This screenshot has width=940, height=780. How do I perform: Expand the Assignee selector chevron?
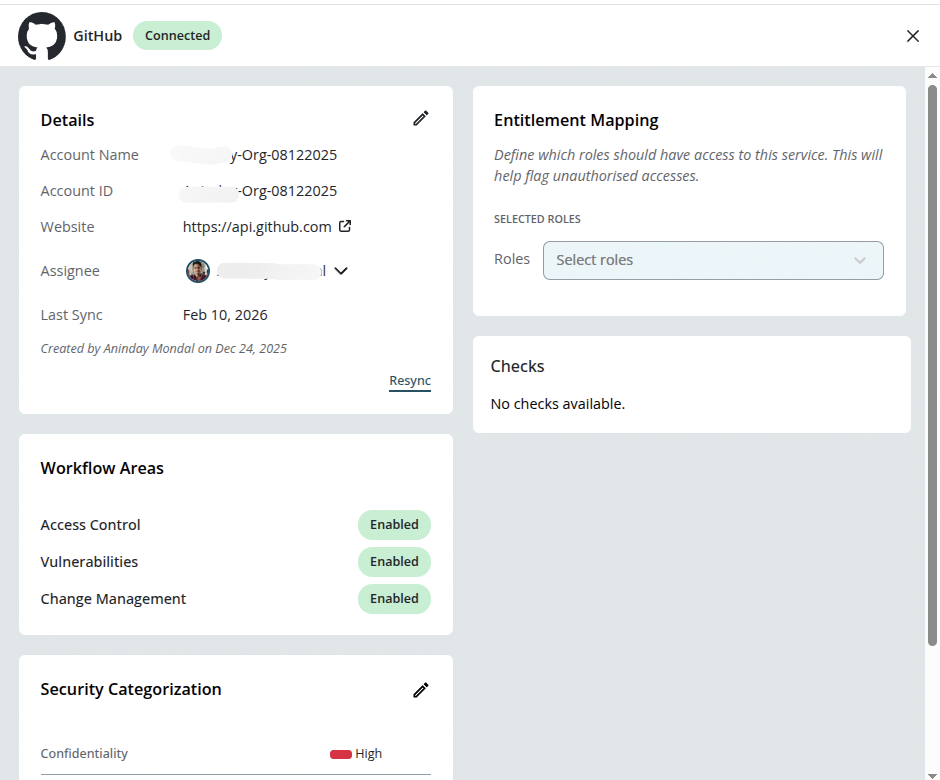click(x=341, y=270)
